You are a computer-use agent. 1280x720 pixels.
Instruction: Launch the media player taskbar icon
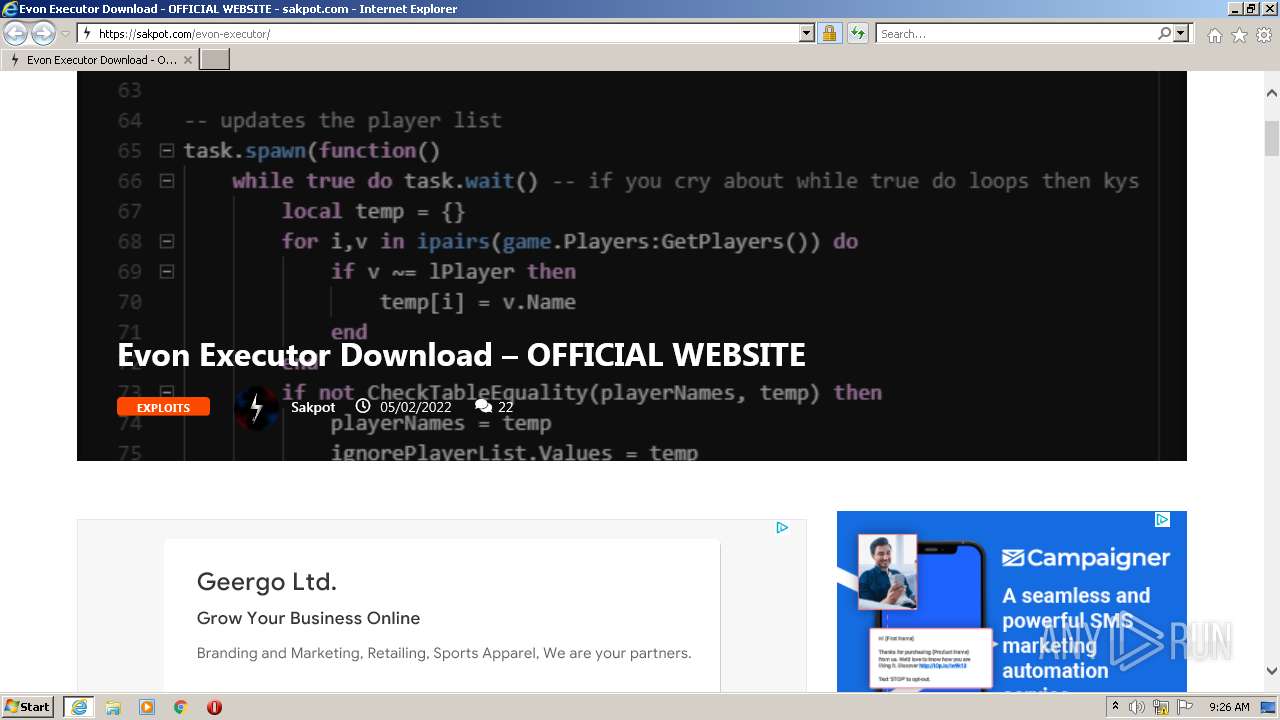[147, 707]
